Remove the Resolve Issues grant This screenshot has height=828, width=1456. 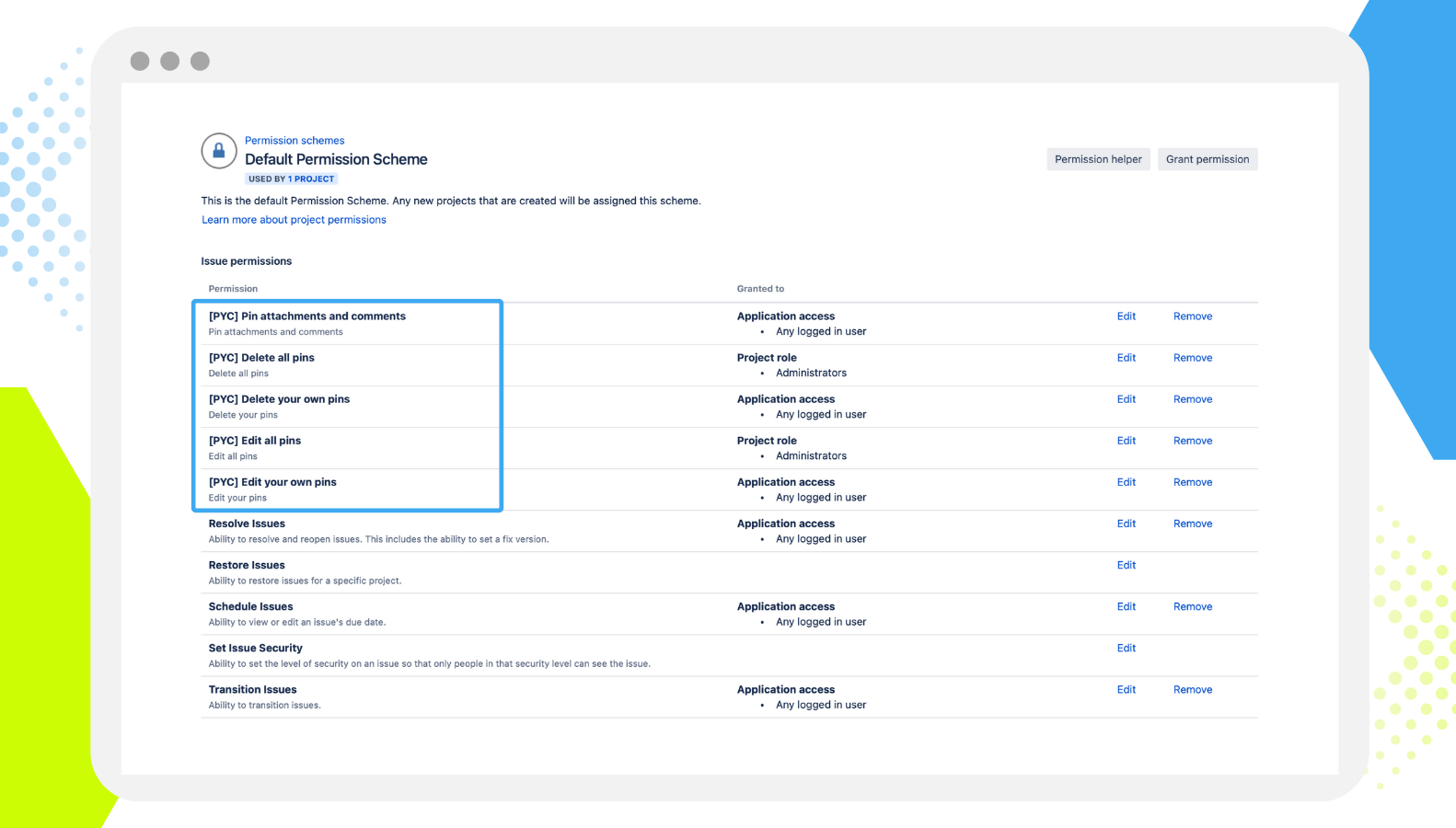(1193, 523)
